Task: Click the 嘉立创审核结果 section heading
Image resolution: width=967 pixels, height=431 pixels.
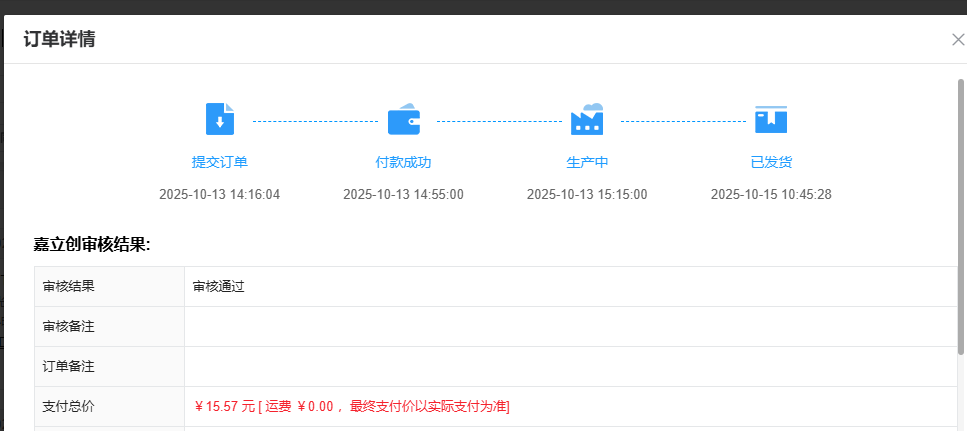Action: click(x=91, y=244)
